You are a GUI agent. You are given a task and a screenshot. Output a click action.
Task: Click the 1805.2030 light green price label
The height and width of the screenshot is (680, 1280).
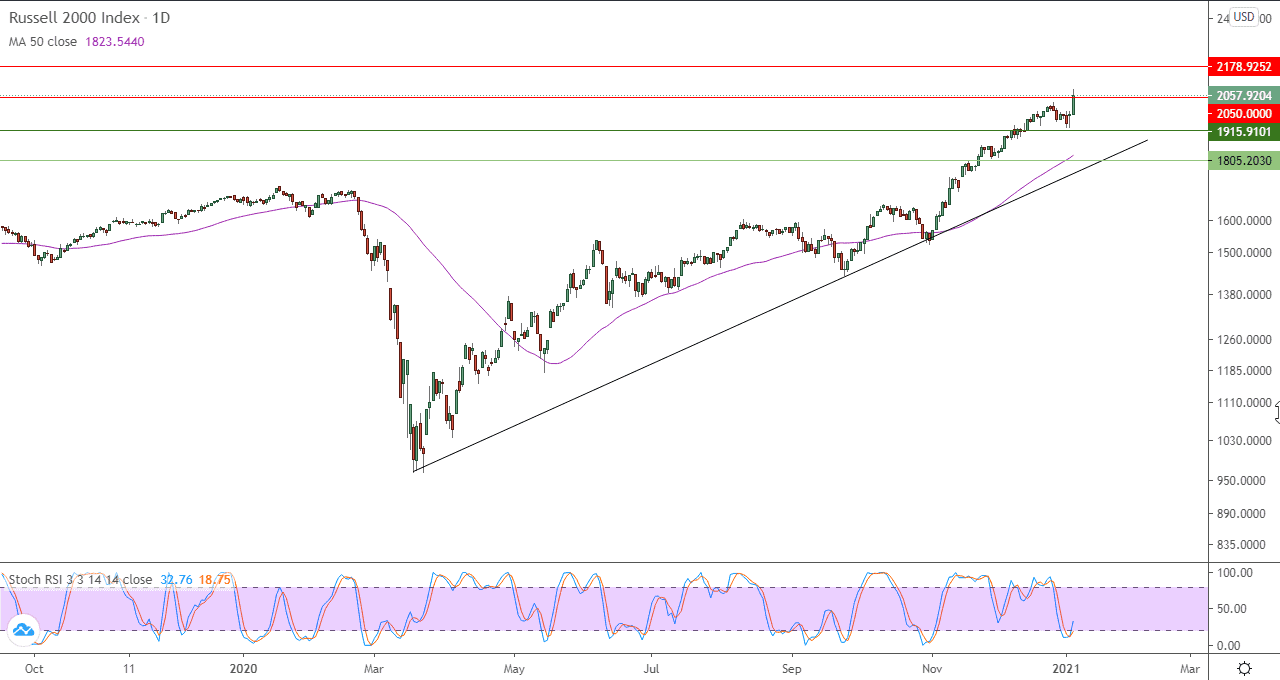coord(1244,161)
